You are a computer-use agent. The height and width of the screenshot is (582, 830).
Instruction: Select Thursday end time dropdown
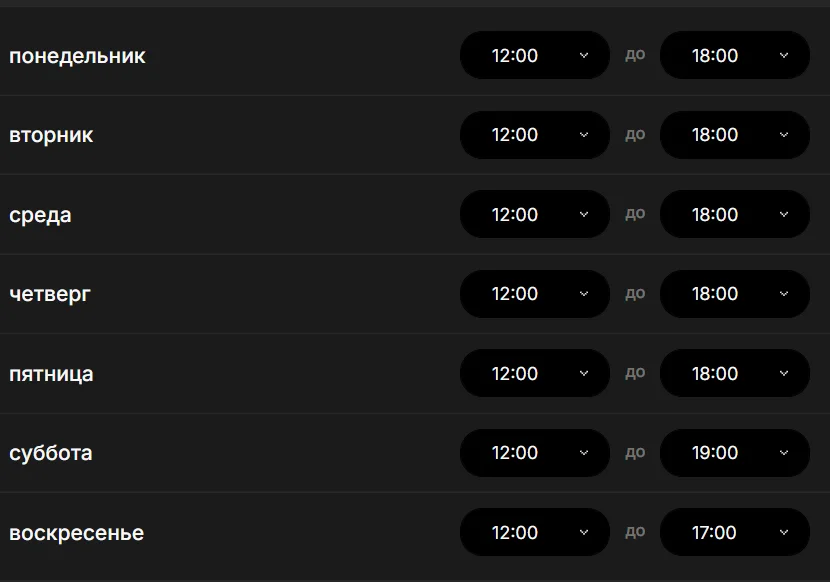(734, 294)
